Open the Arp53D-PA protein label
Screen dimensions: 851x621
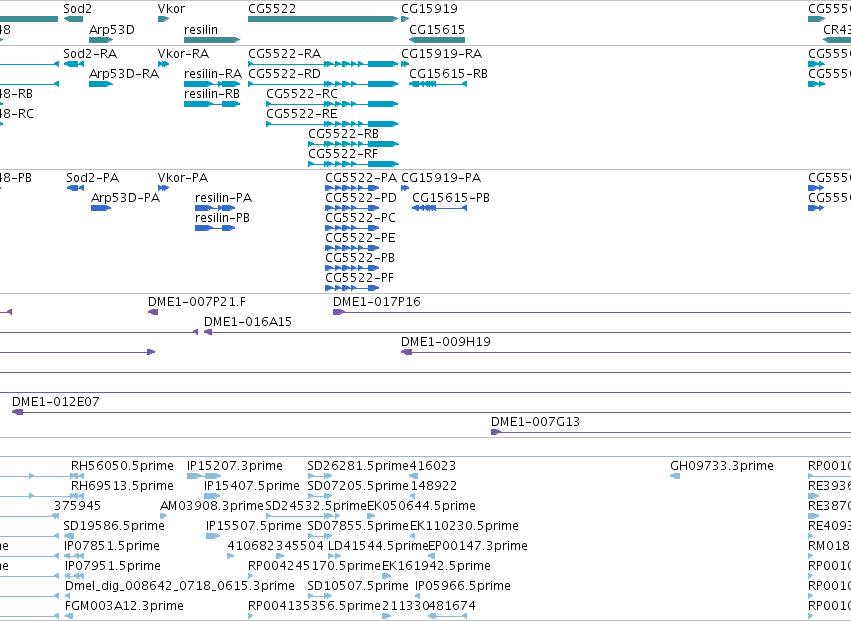(x=125, y=198)
